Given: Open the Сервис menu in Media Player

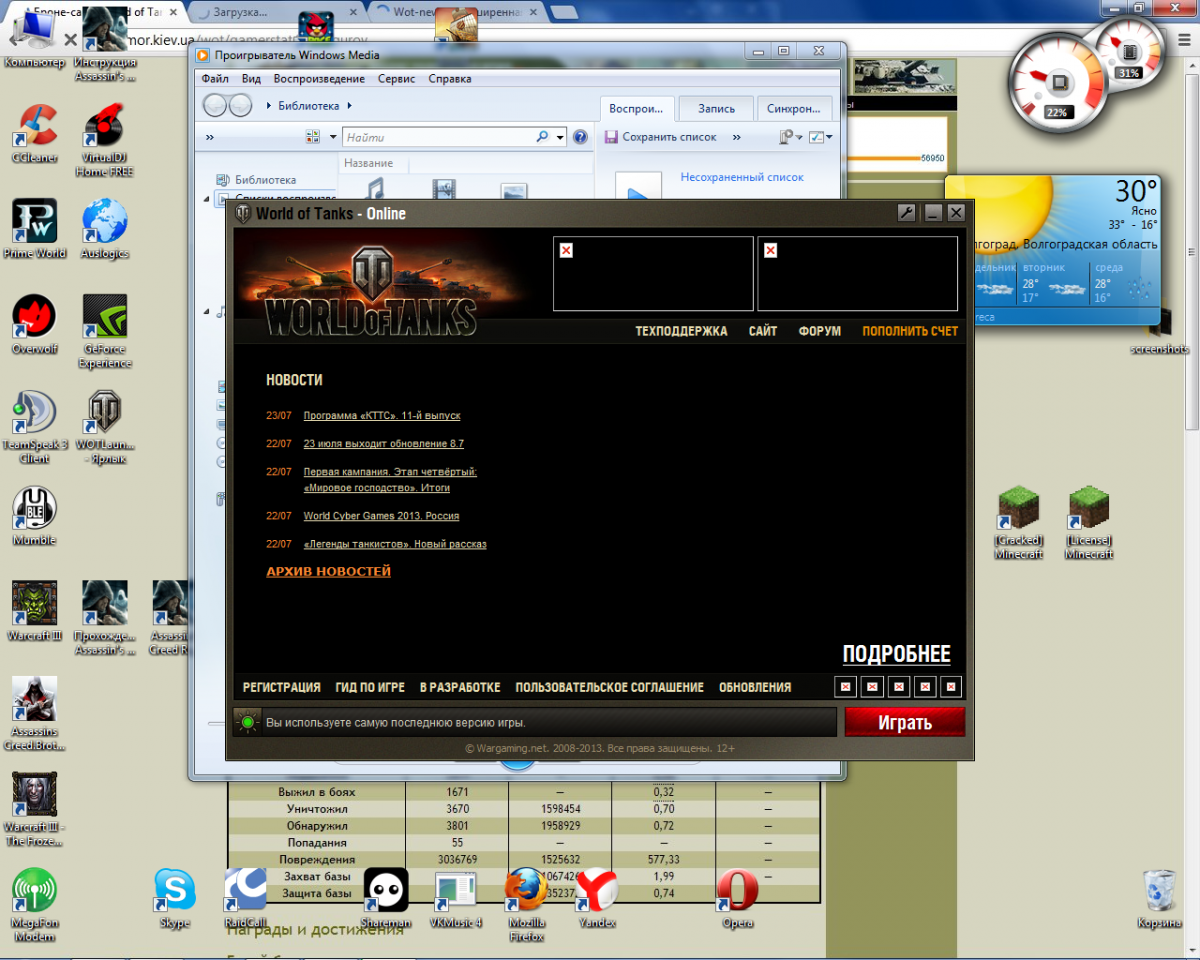Looking at the screenshot, I should pyautogui.click(x=397, y=78).
